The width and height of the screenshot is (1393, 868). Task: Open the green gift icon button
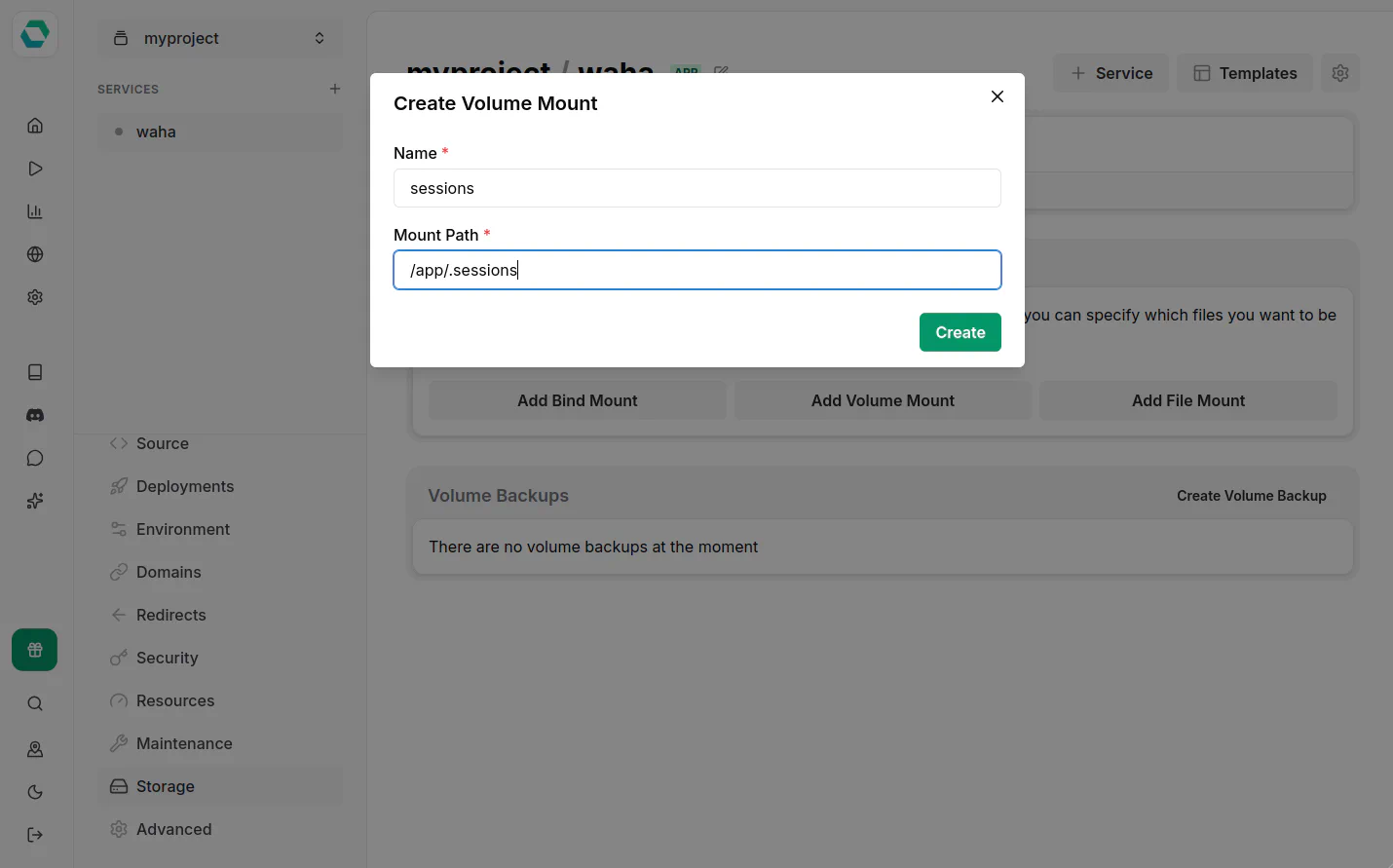[35, 650]
